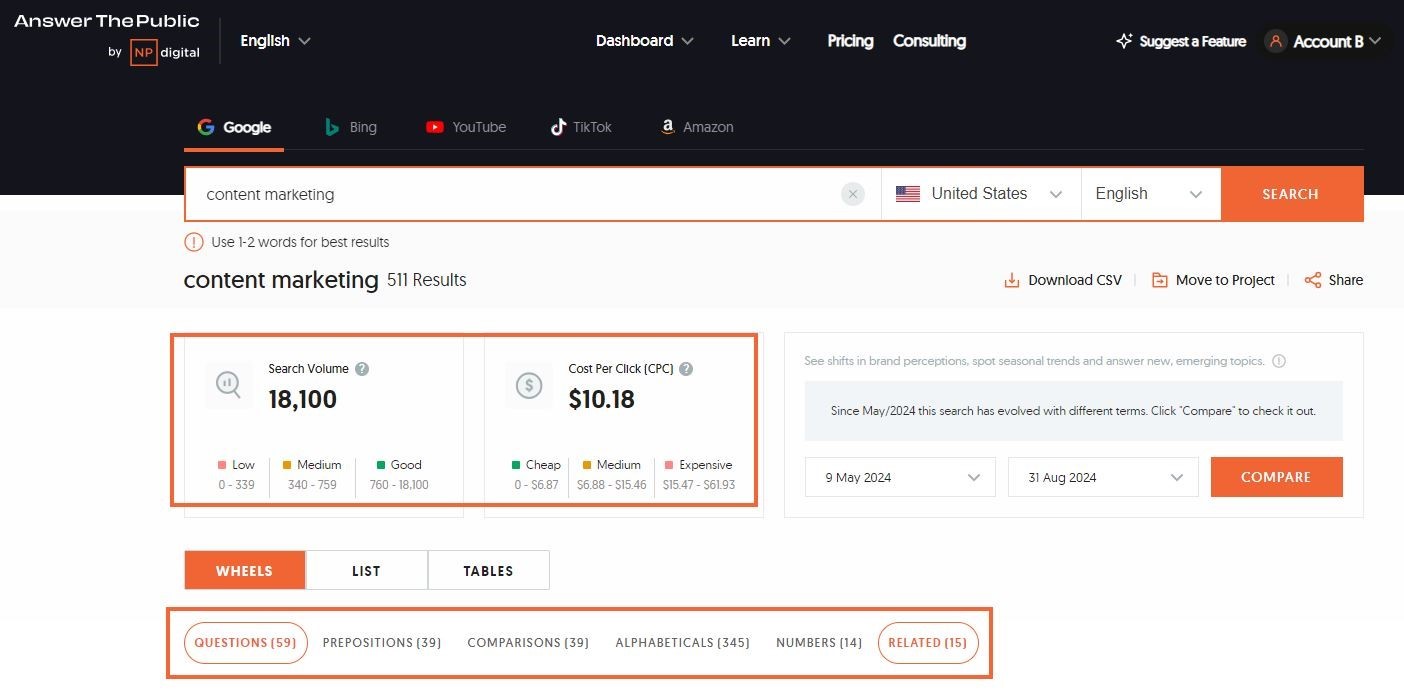This screenshot has width=1404, height=691.
Task: Open the 9 May 2024 date dropdown
Action: (x=900, y=477)
